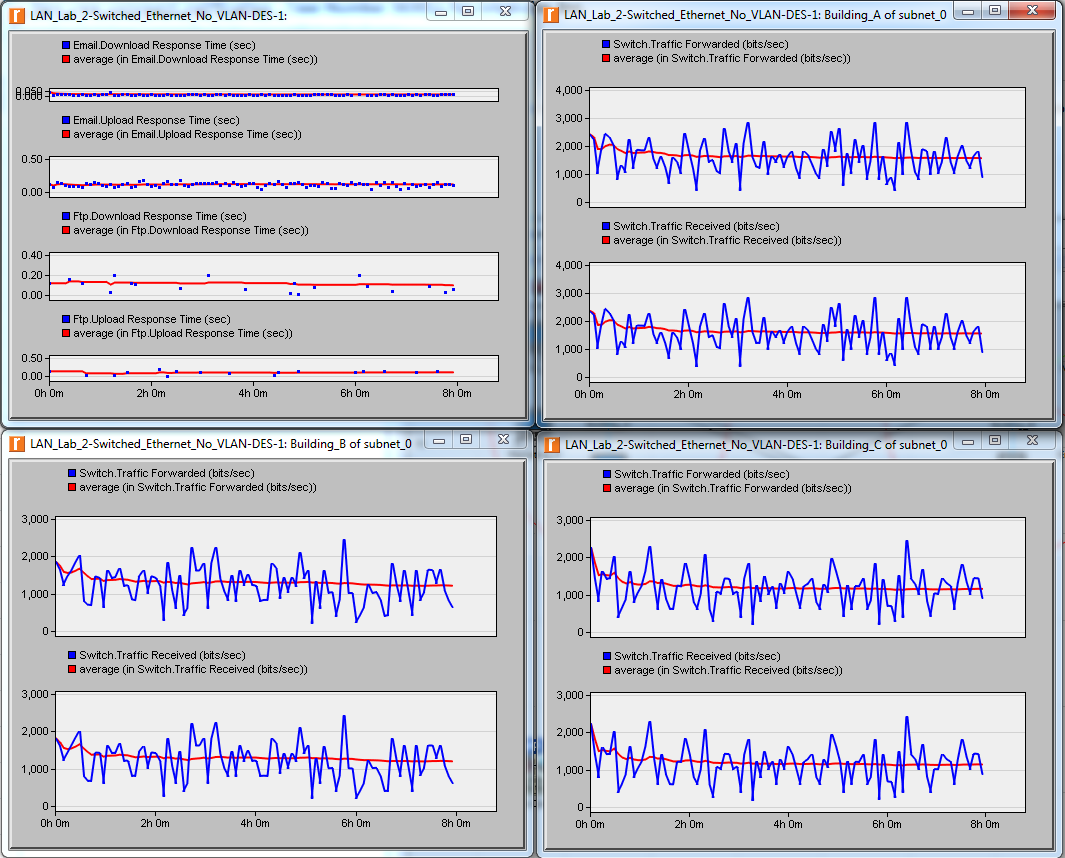Click the Traffic Received graph in Building_B window

pyautogui.click(x=276, y=752)
